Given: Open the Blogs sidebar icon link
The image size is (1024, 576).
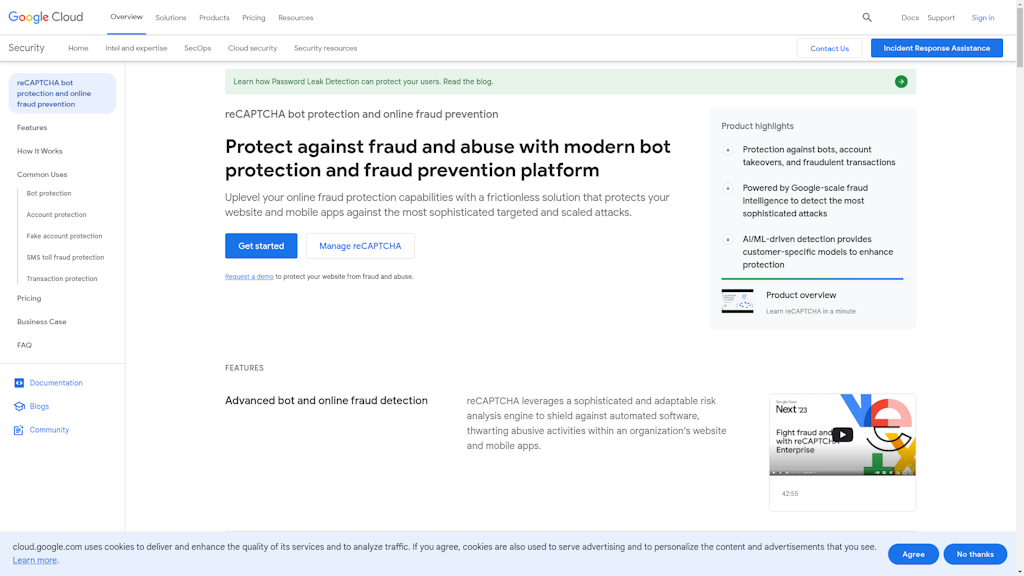Looking at the screenshot, I should [x=19, y=407].
